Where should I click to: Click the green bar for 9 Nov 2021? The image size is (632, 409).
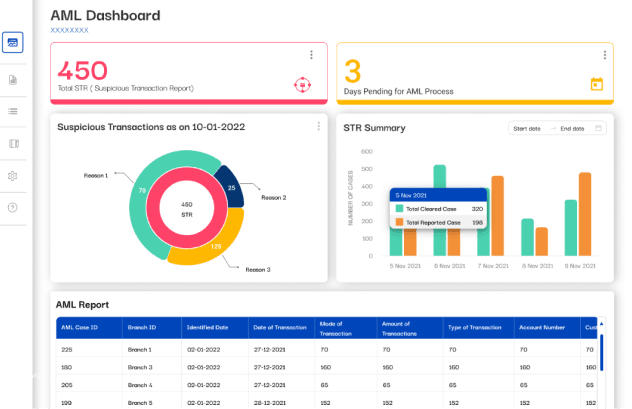pos(571,228)
